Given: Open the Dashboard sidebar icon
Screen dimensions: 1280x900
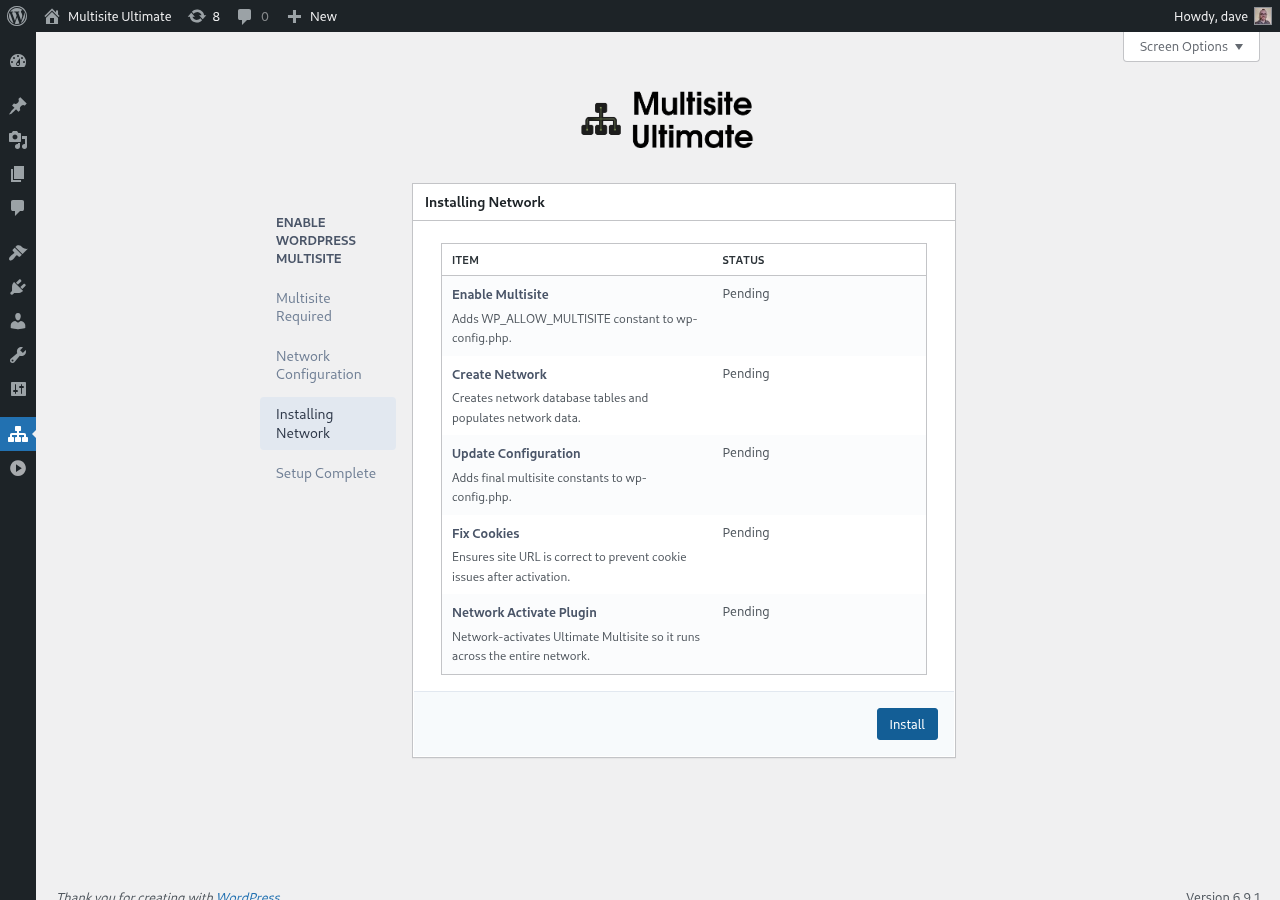Looking at the screenshot, I should tap(17, 61).
